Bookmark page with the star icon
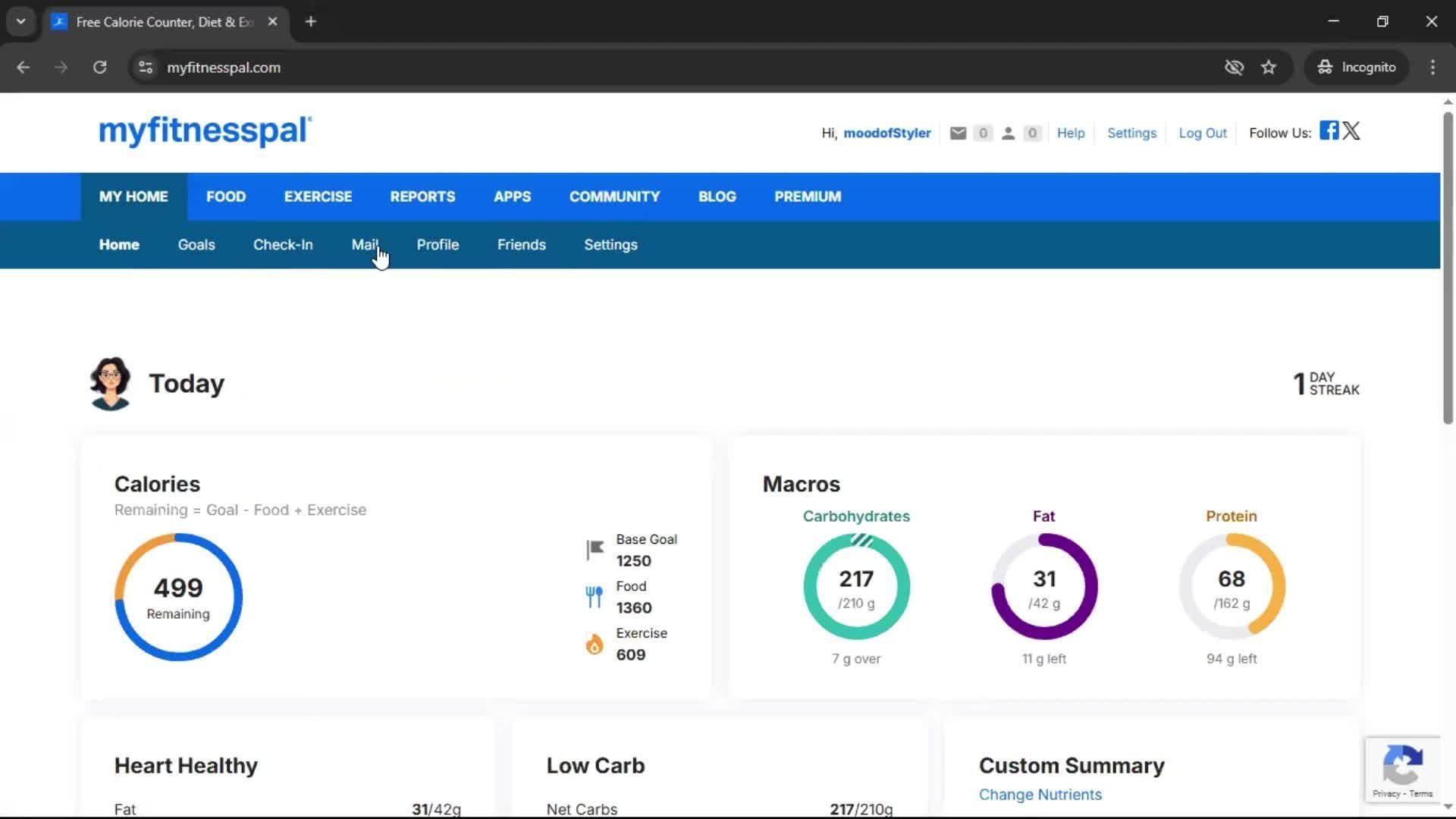1456x819 pixels. coord(1269,67)
